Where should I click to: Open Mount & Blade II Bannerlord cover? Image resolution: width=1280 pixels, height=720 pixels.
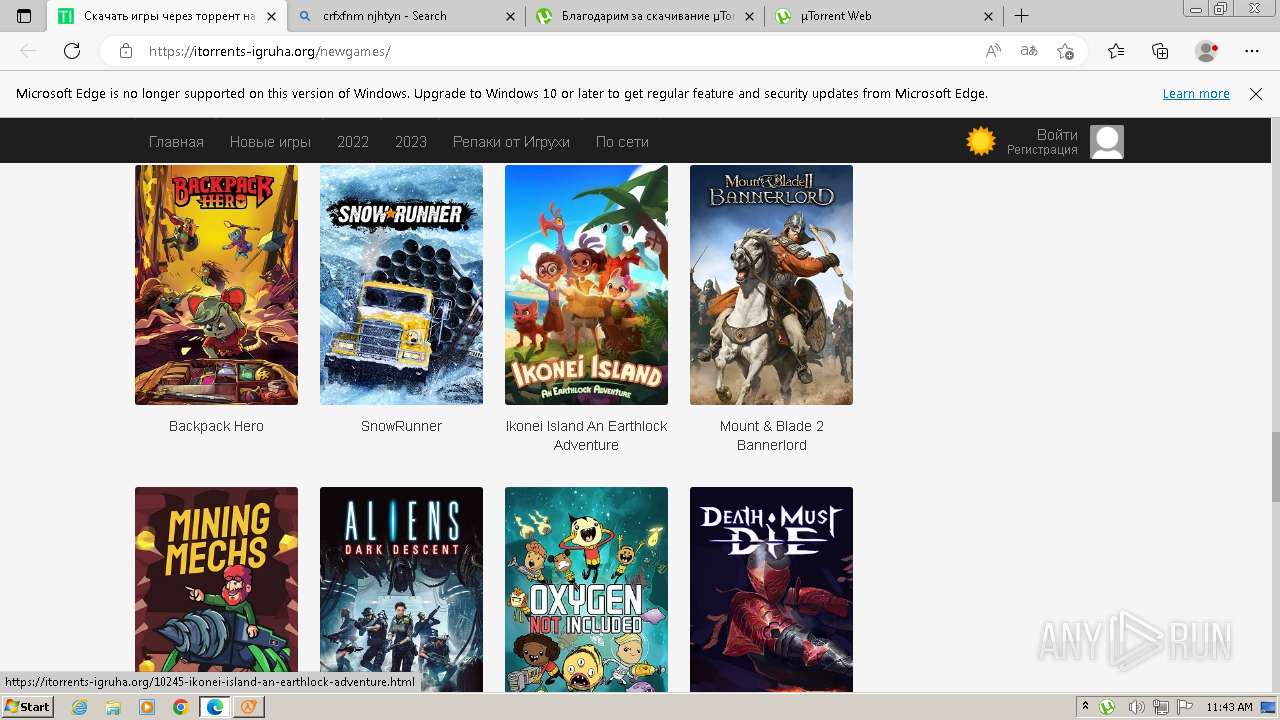(771, 285)
